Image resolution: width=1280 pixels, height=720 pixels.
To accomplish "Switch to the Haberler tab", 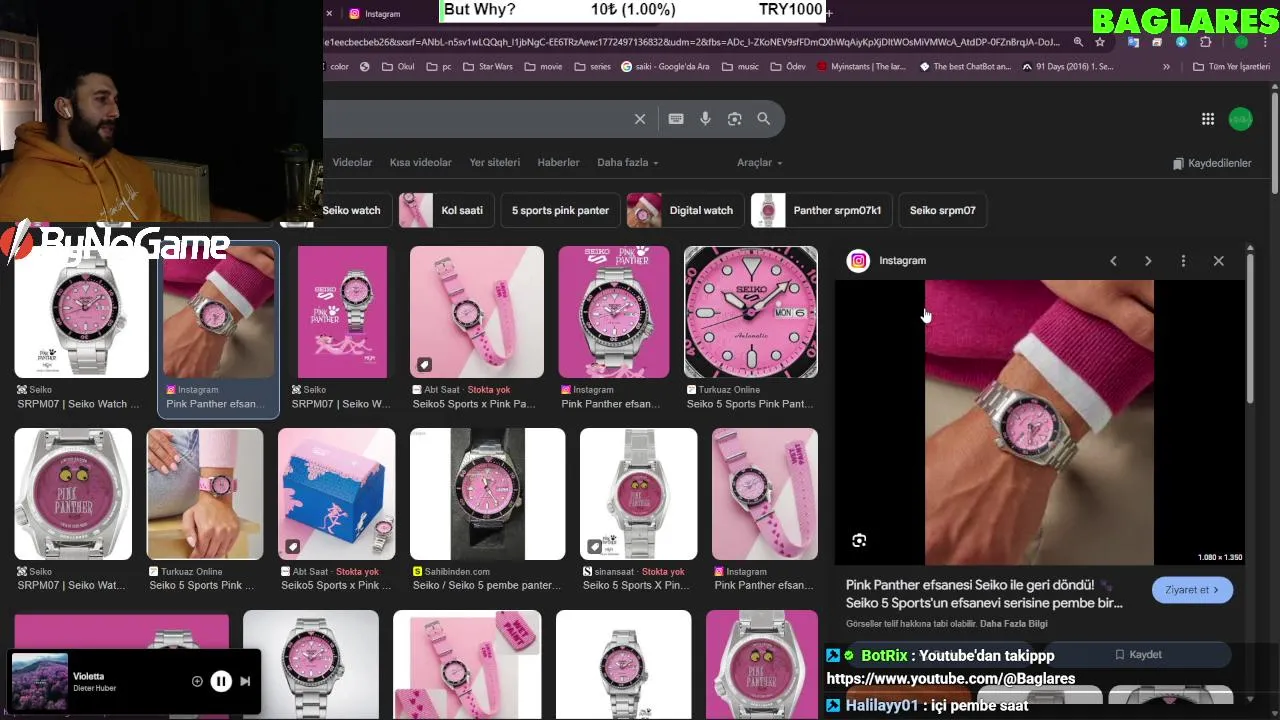I will tap(558, 162).
